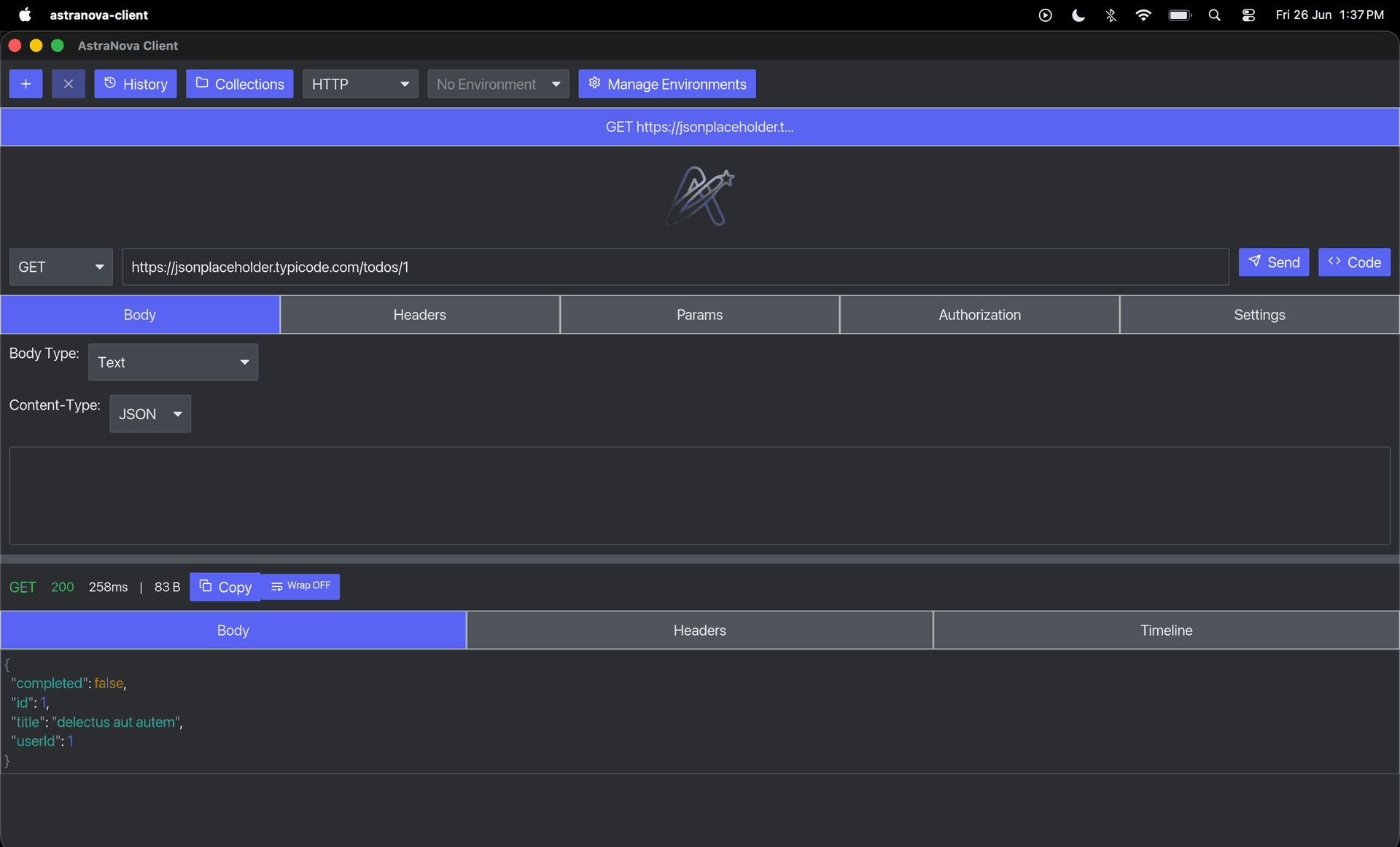Send the request
This screenshot has width=1400, height=847.
pos(1274,262)
